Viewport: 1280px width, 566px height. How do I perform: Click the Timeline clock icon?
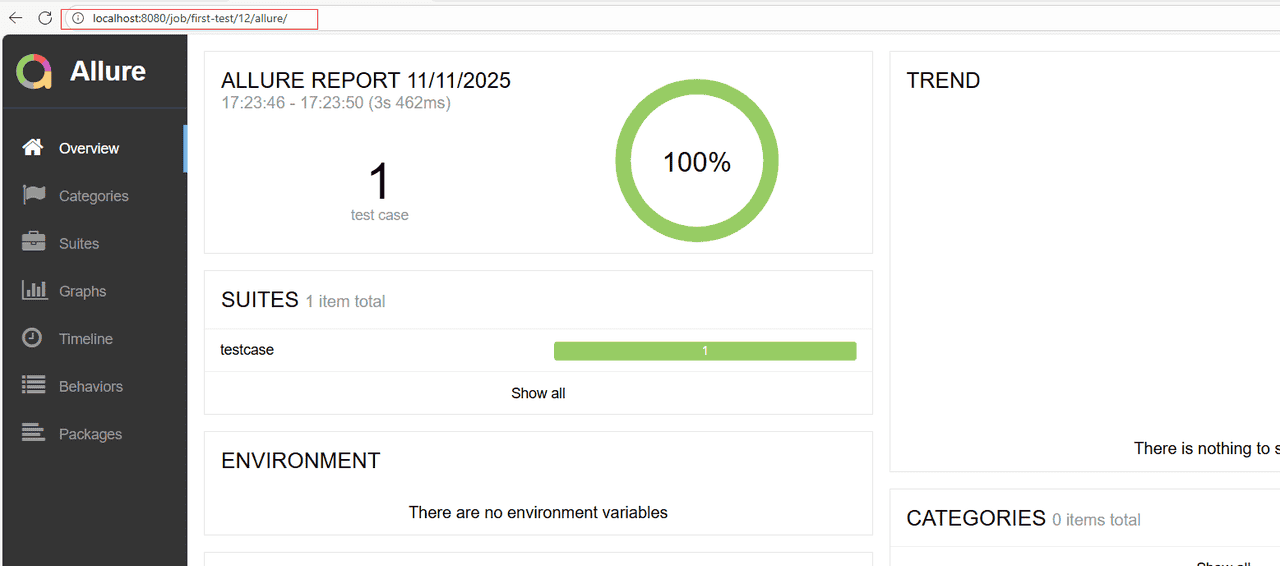click(x=33, y=338)
